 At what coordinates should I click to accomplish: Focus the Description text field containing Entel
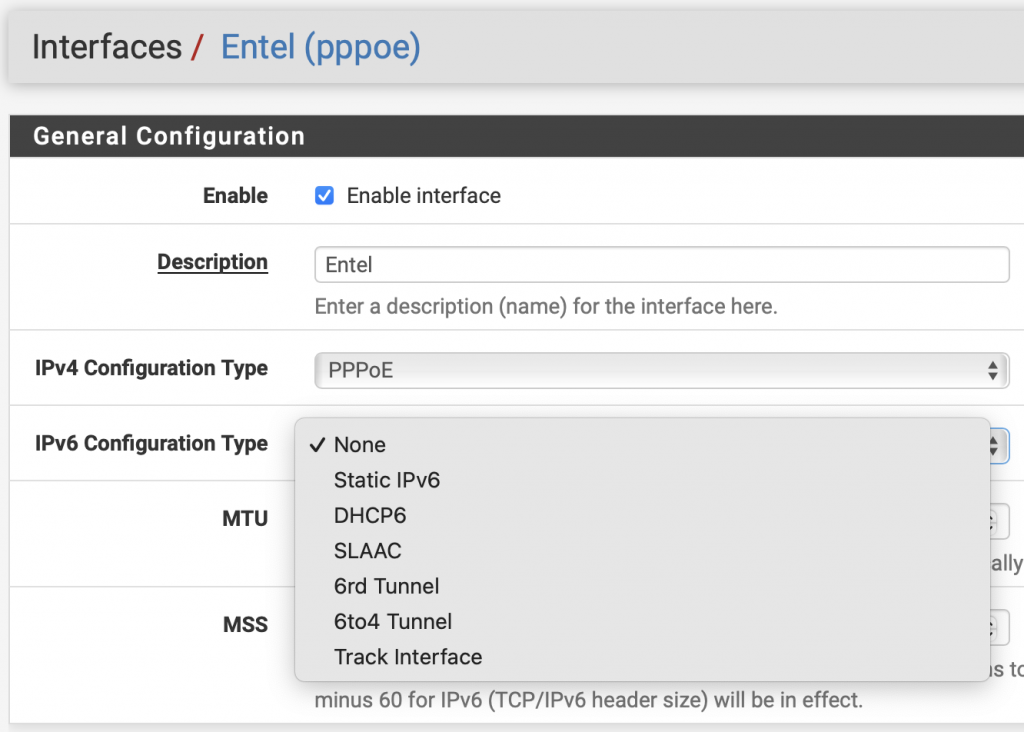[x=661, y=265]
